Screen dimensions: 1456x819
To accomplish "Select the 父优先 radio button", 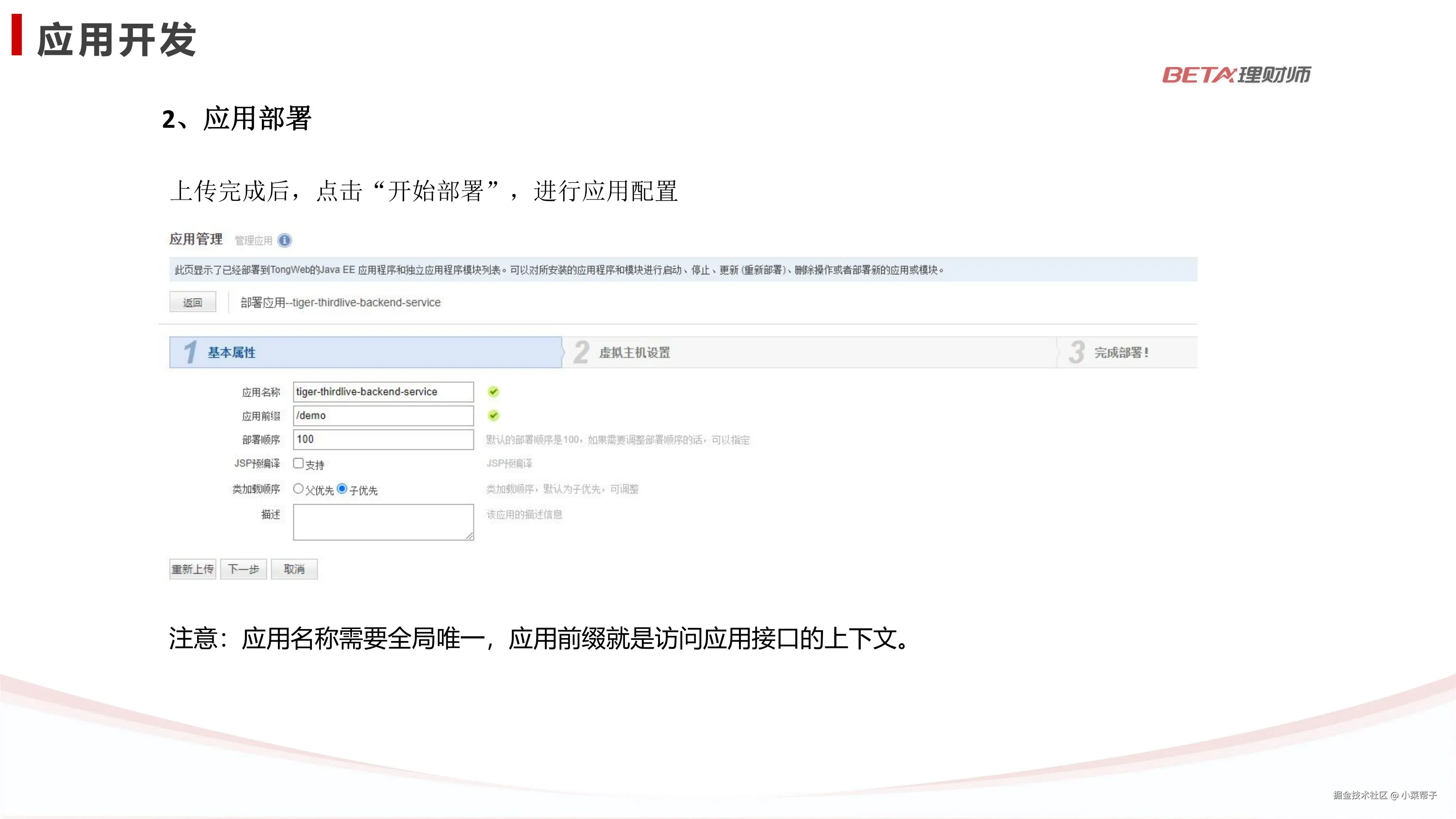I will pos(298,488).
